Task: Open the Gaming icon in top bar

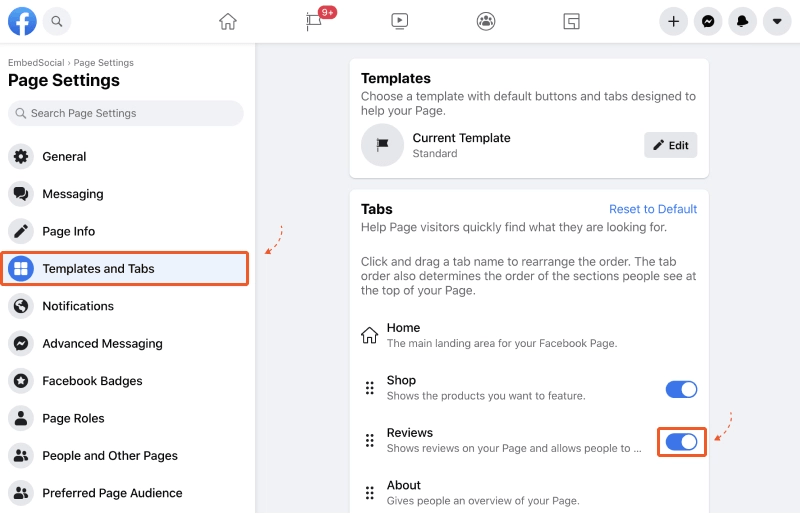Action: click(x=571, y=21)
